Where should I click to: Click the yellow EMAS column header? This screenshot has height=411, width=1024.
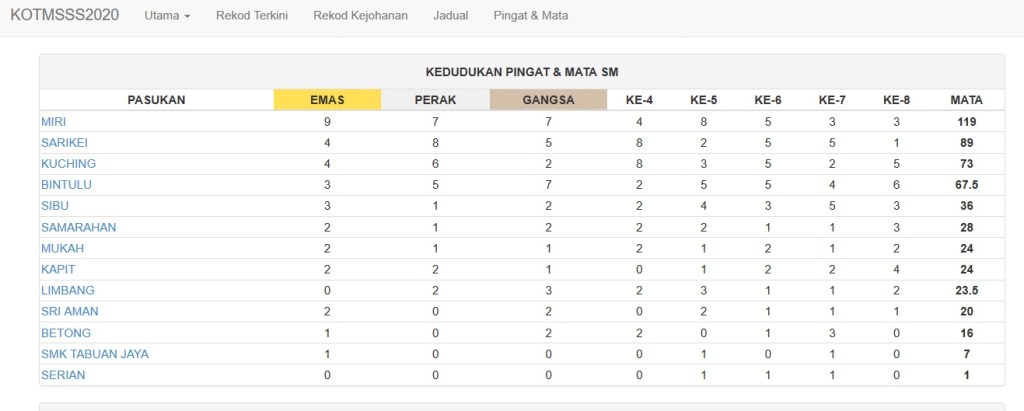point(327,100)
